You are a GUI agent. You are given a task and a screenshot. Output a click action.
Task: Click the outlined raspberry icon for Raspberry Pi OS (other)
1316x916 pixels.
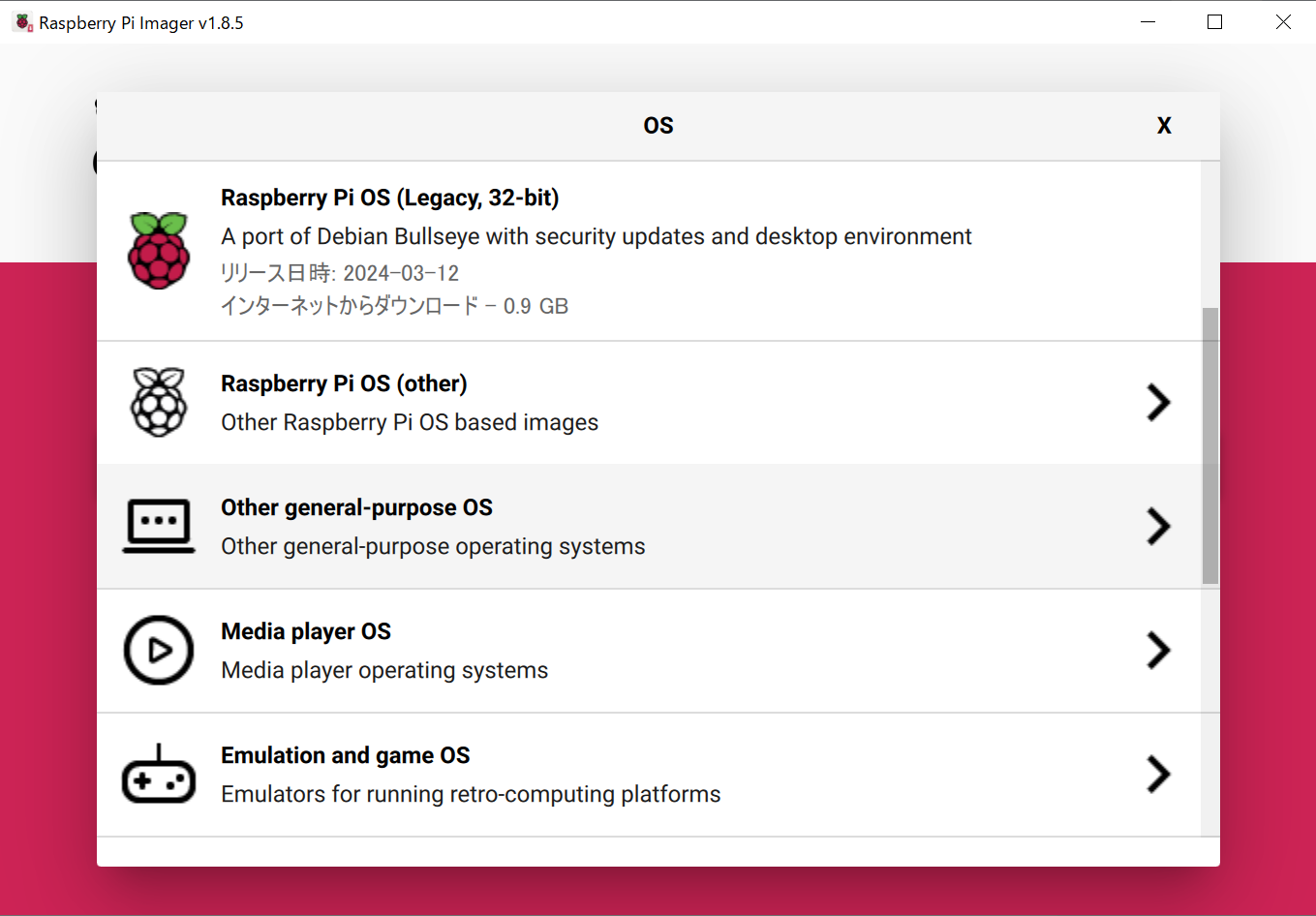158,402
